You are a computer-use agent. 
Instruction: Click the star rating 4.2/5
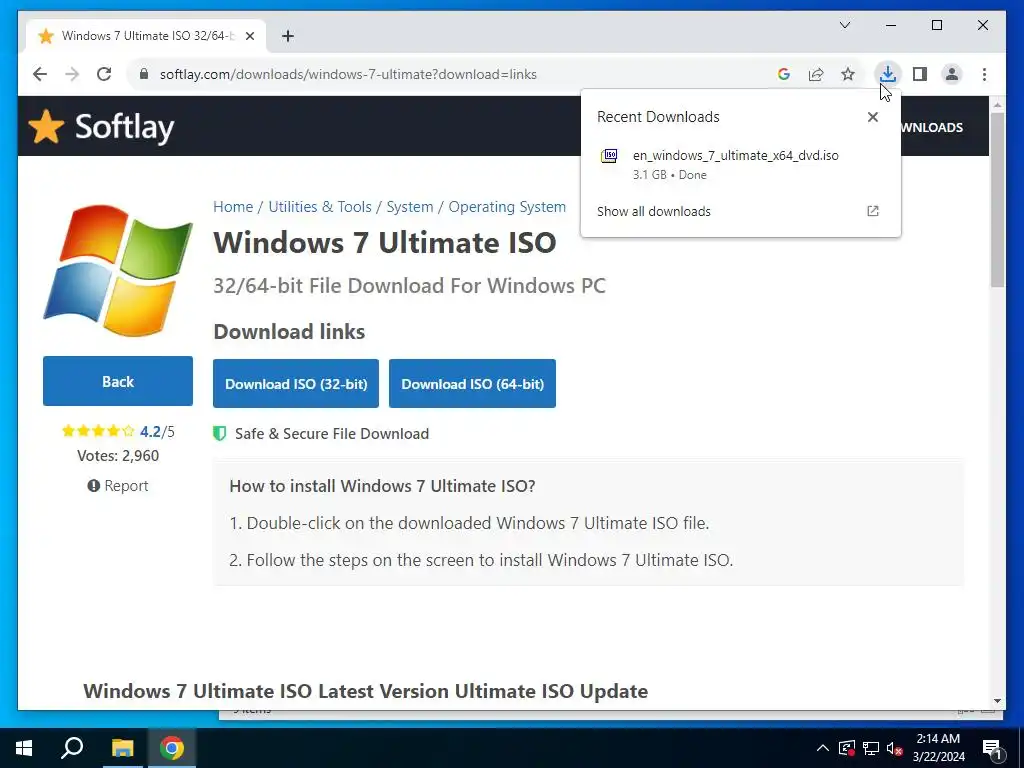(118, 431)
